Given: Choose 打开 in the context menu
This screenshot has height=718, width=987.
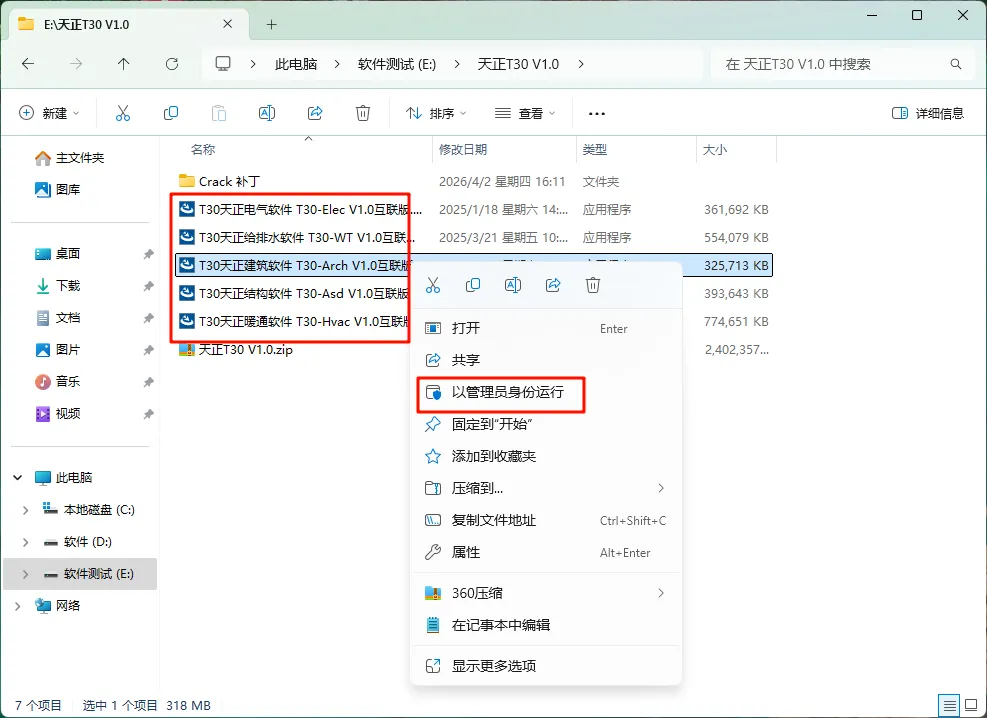Looking at the screenshot, I should [x=546, y=328].
